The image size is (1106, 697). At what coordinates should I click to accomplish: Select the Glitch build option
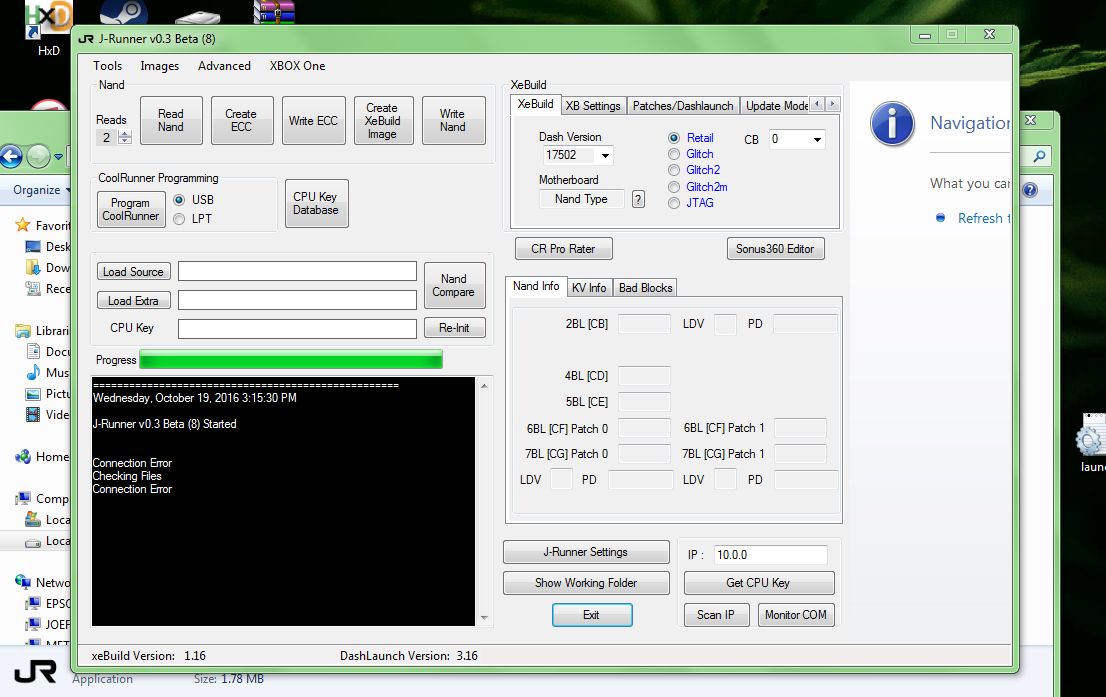tap(674, 154)
